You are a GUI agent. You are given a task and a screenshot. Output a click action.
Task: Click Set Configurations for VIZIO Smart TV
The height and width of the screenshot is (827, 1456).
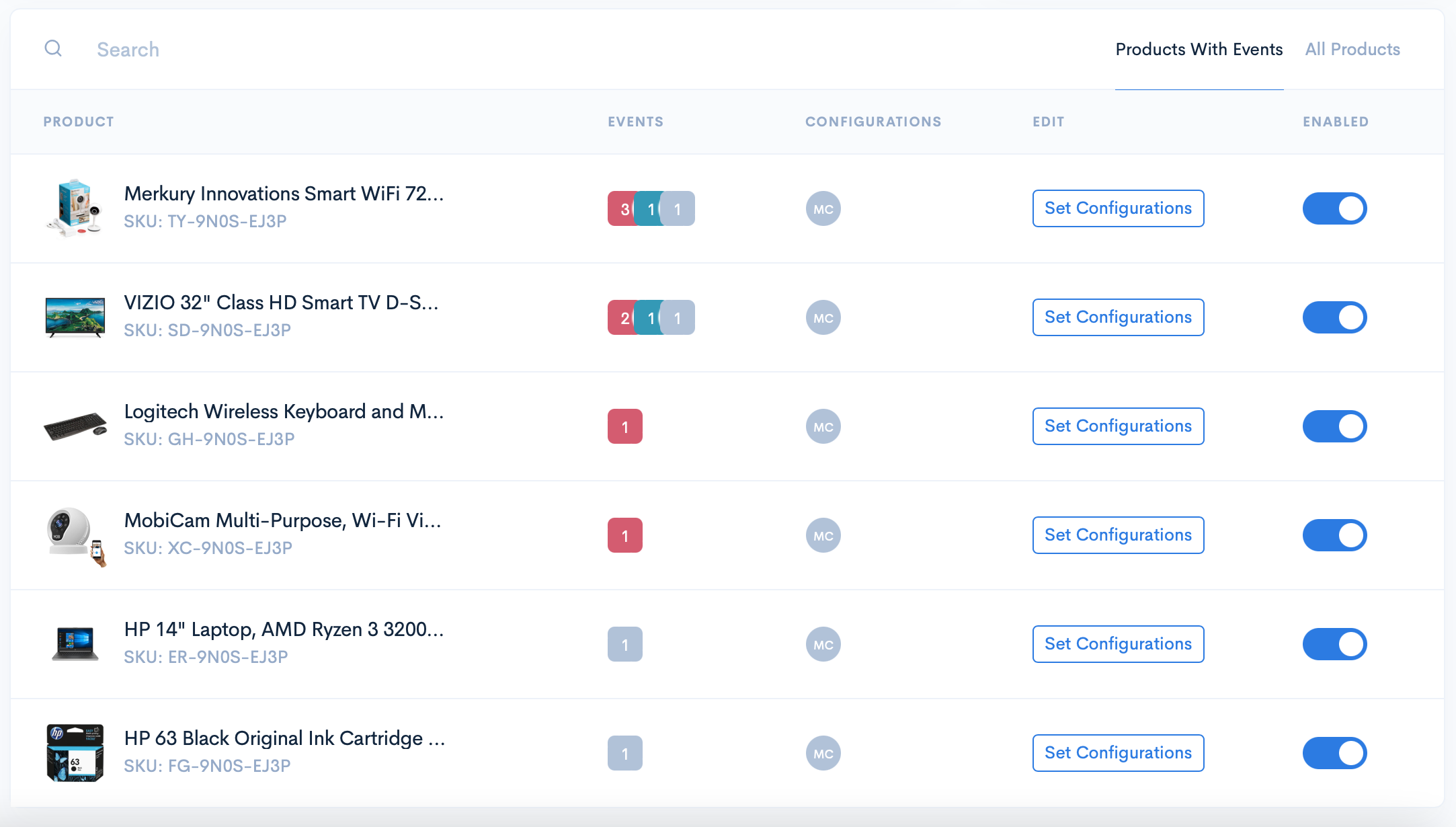click(1117, 317)
